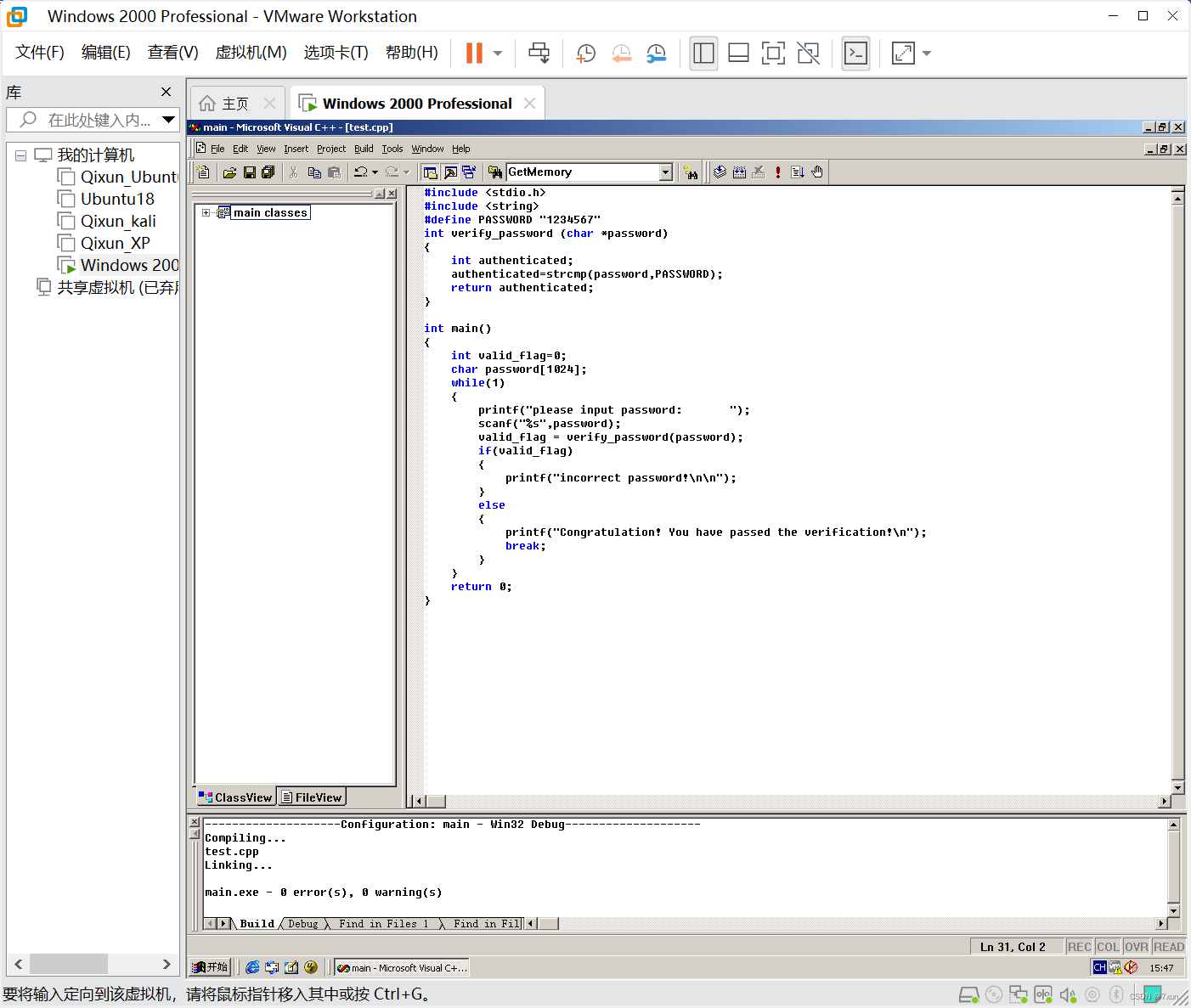
Task: Open the Visual C++ Build menu
Action: click(x=364, y=149)
